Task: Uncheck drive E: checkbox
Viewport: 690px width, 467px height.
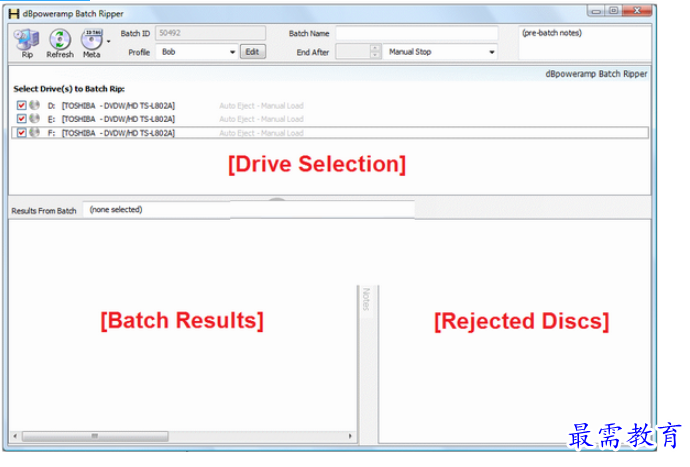Action: (x=21, y=118)
